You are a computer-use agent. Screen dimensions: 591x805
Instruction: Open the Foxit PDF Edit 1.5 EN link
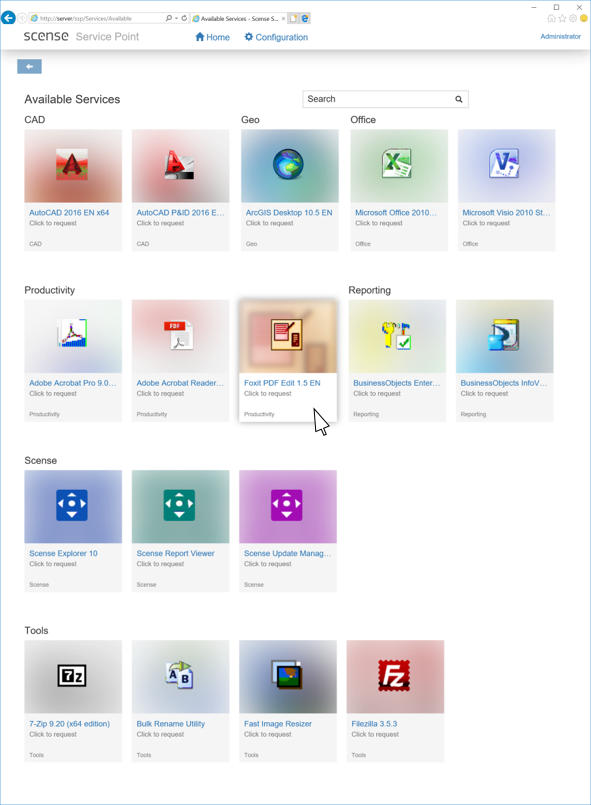click(282, 383)
